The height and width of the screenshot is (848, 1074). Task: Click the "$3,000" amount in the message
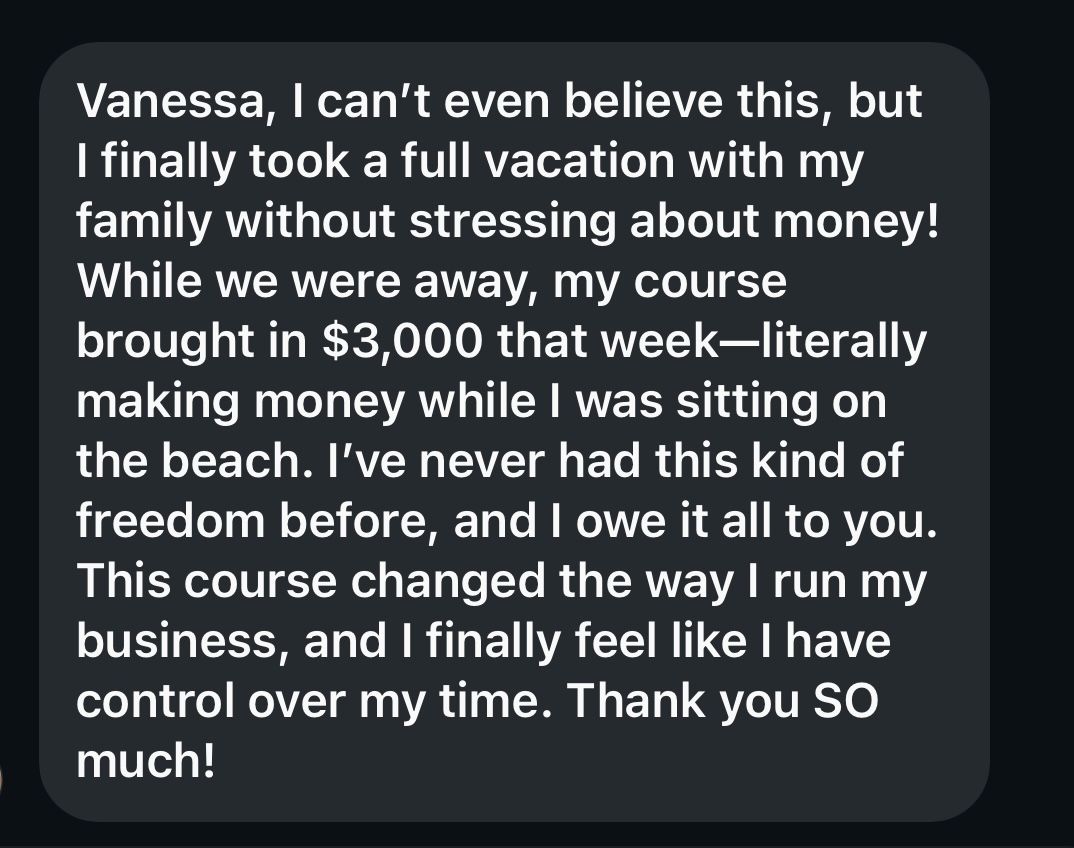402,342
